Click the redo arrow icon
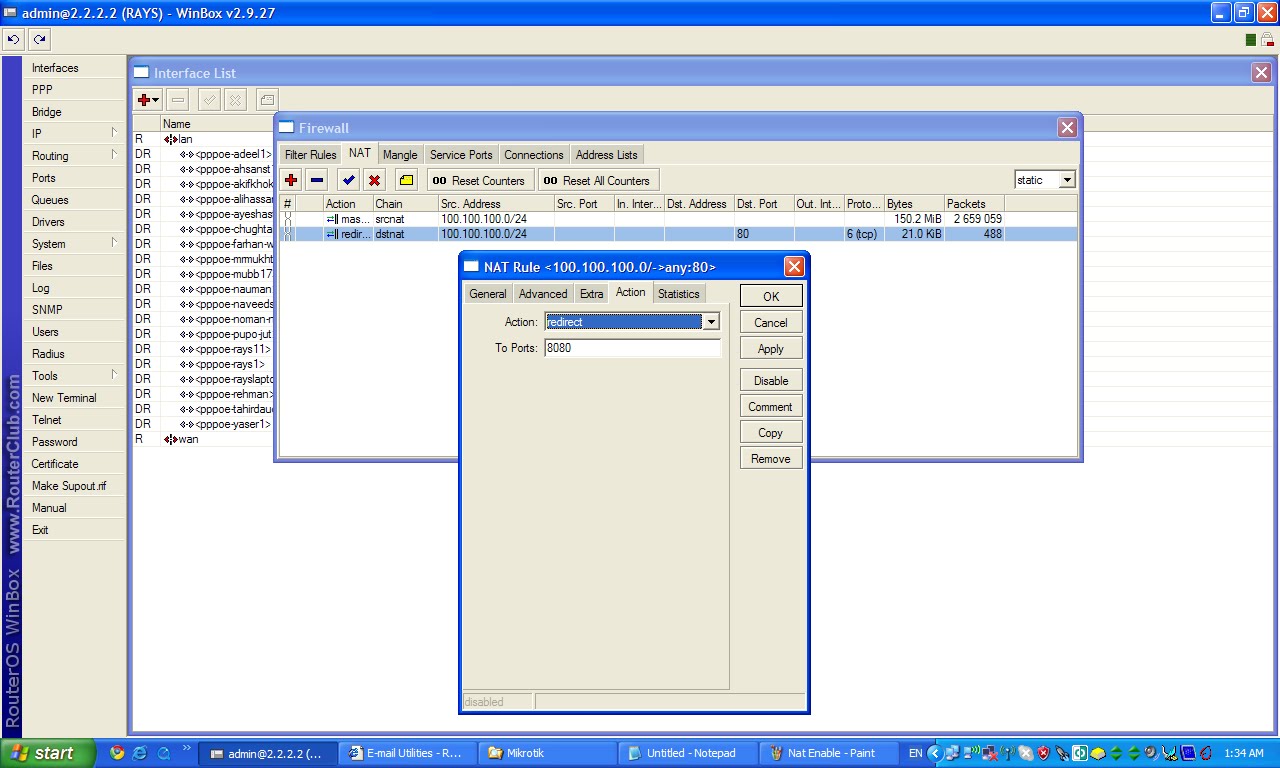The height and width of the screenshot is (768, 1280). click(38, 39)
